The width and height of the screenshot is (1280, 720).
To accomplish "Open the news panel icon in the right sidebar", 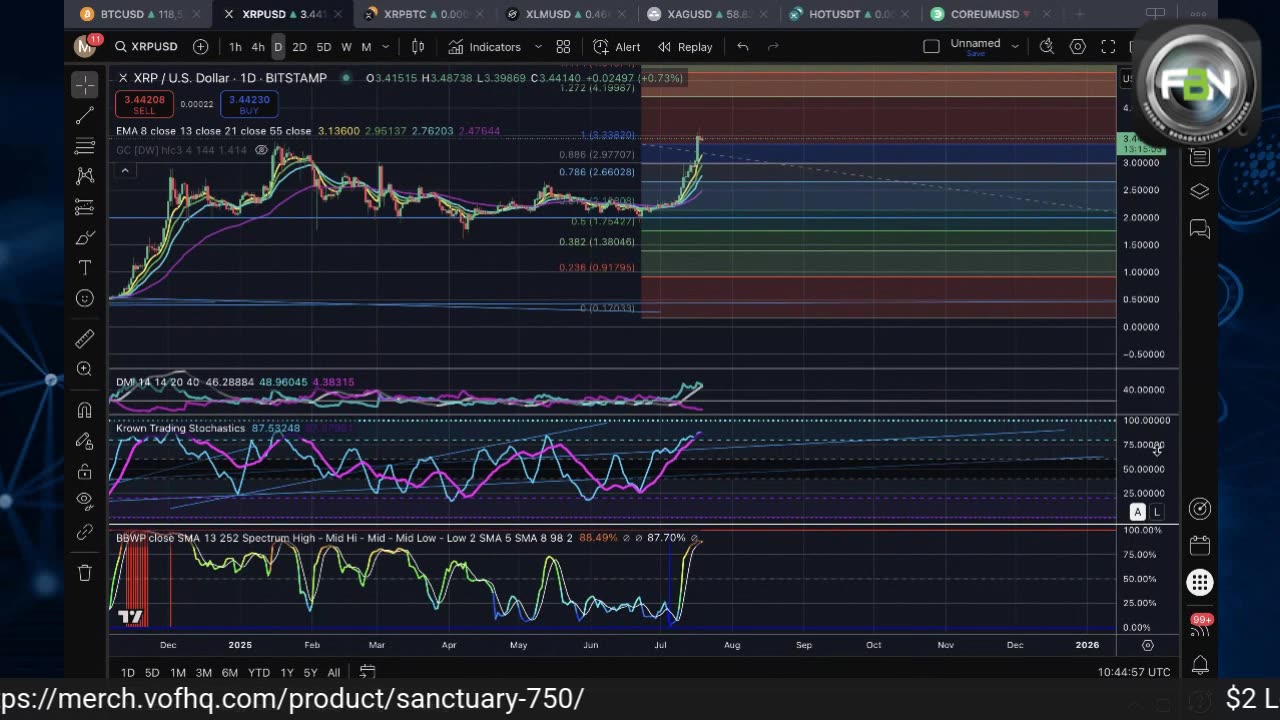I will pos(1200,157).
